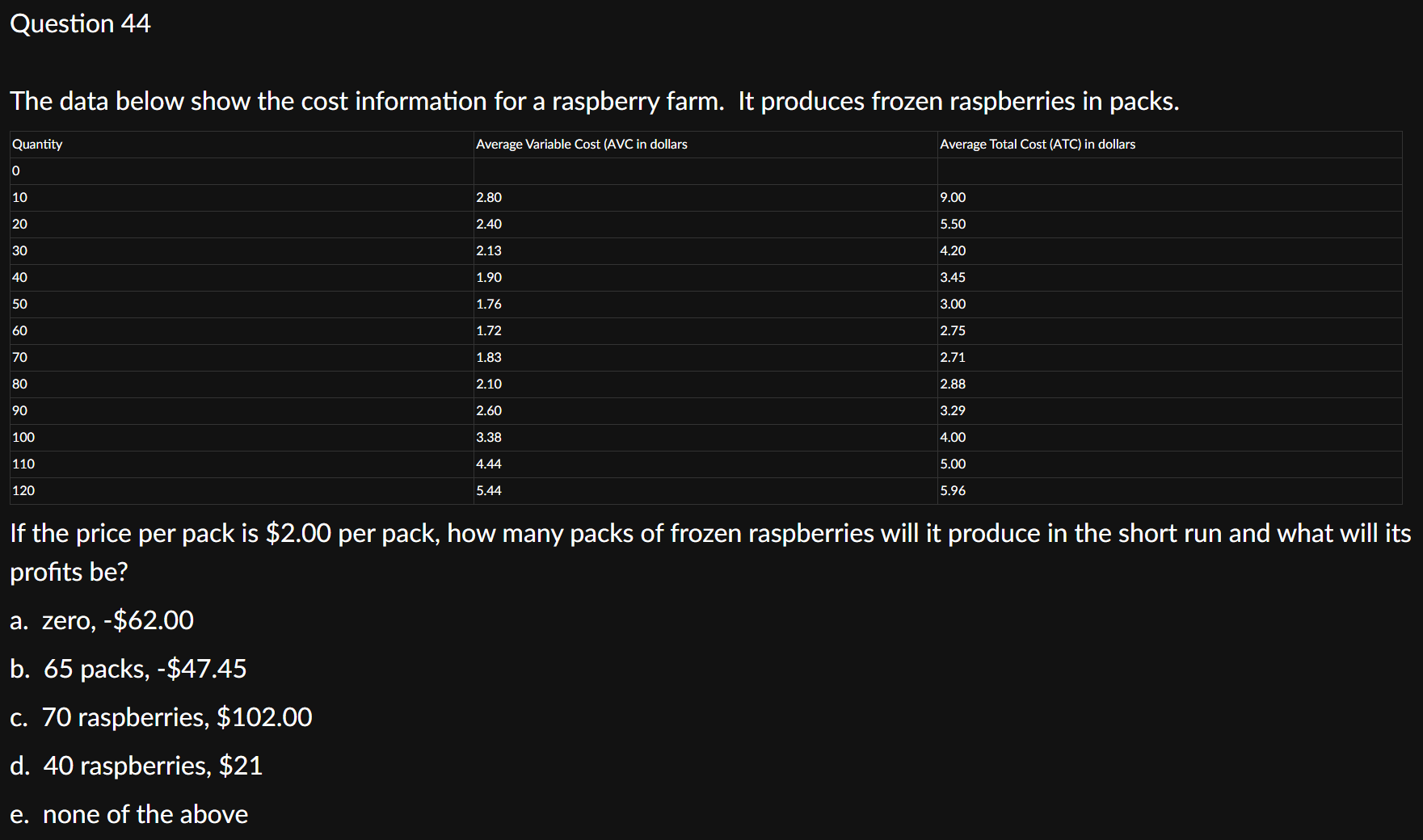Select answer d. 40 raspberries, $21
This screenshot has height=840, width=1423.
click(x=137, y=766)
